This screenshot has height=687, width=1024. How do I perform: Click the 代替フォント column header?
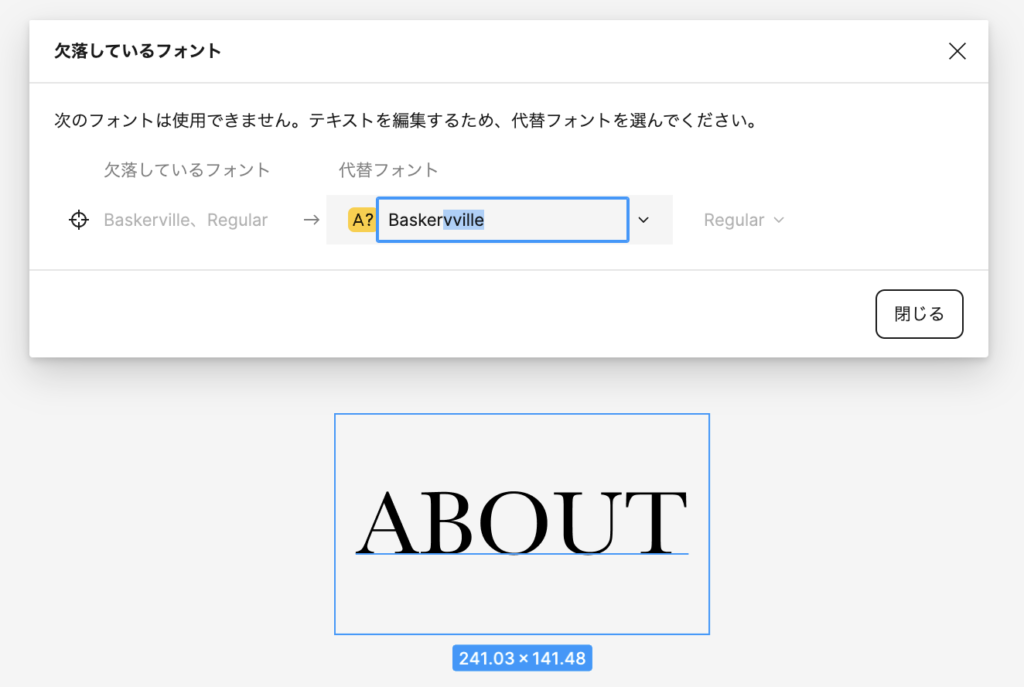coord(388,170)
